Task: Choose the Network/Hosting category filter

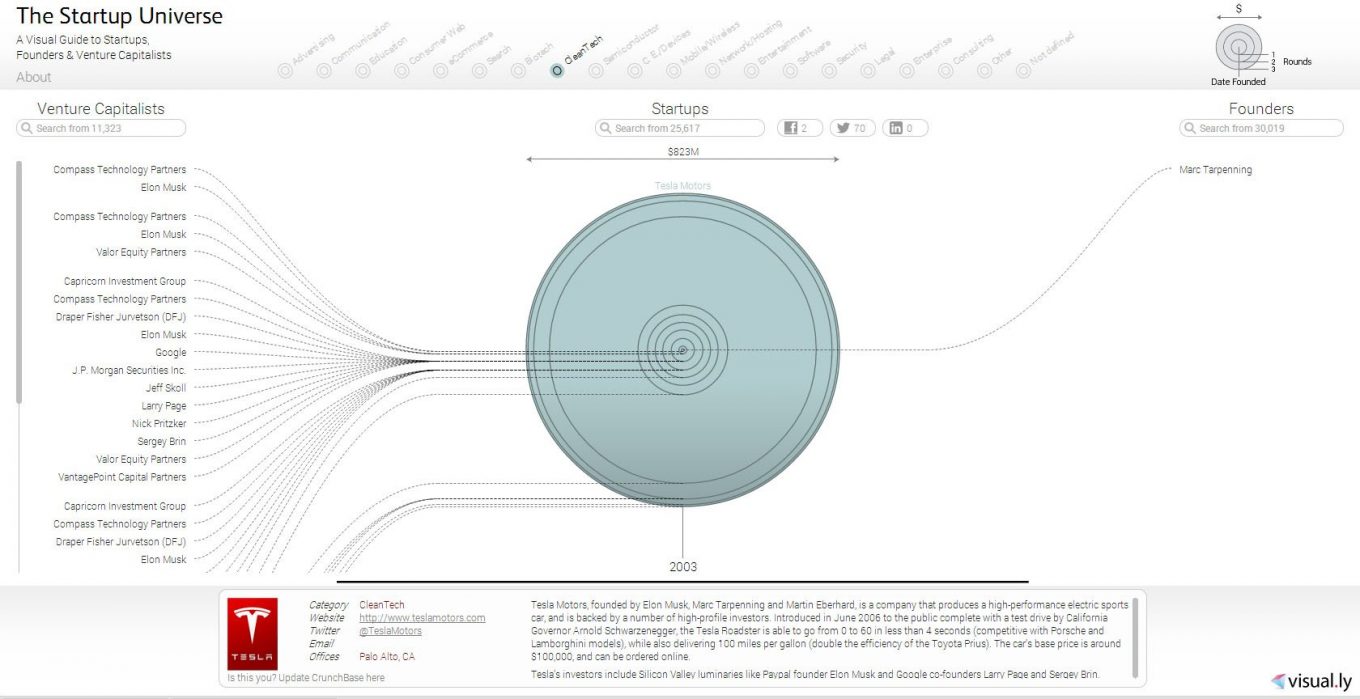Action: (712, 71)
